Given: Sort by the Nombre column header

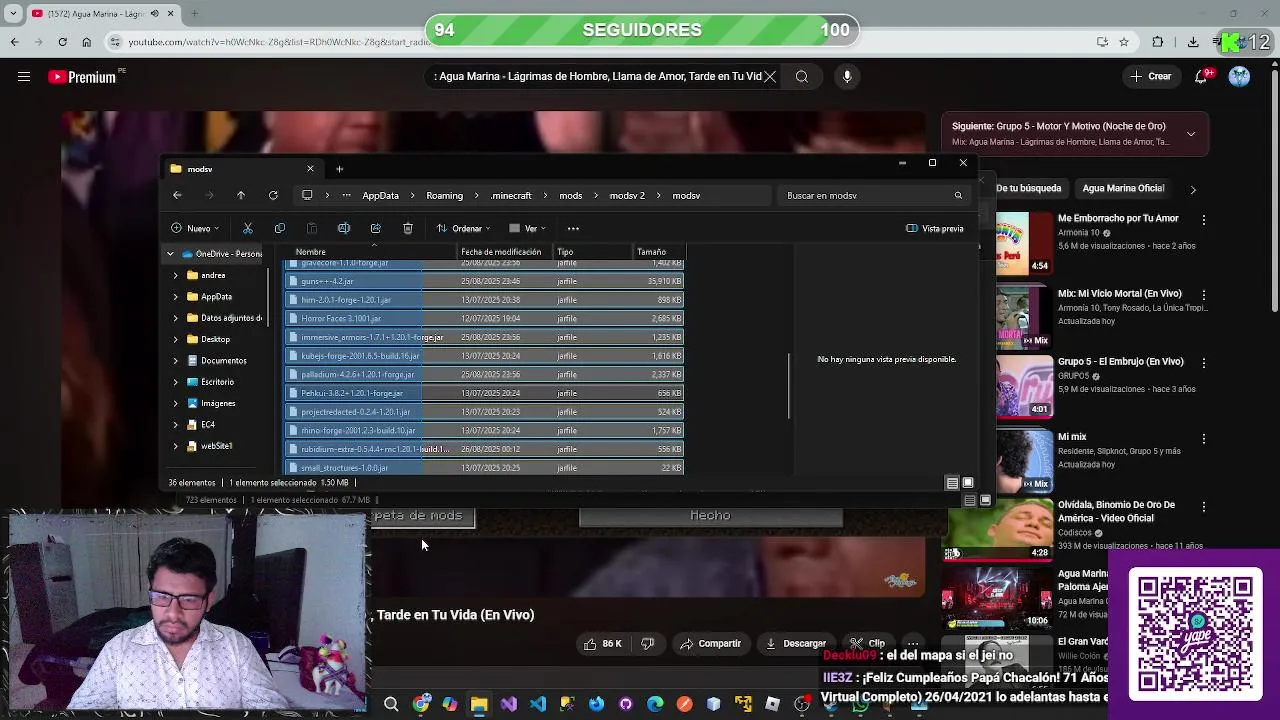Looking at the screenshot, I should point(372,252).
